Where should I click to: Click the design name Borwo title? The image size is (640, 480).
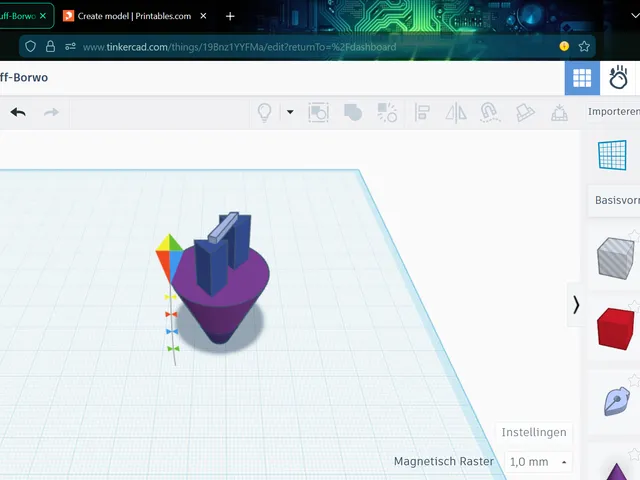24,78
